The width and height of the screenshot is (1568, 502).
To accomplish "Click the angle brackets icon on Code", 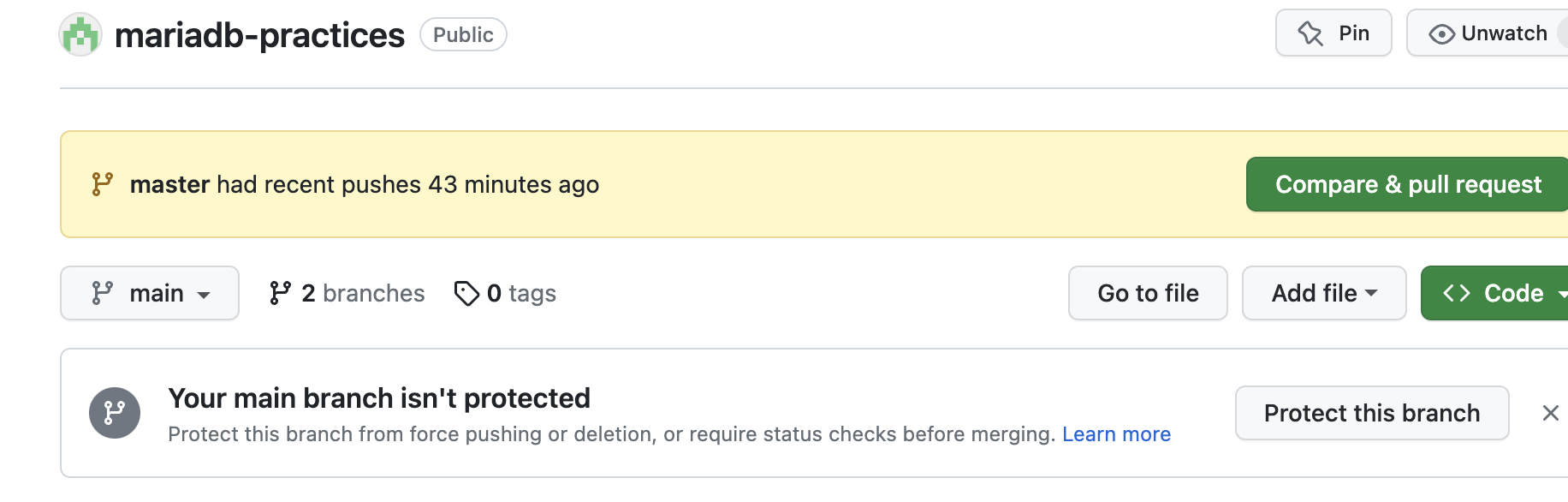I will [x=1457, y=293].
